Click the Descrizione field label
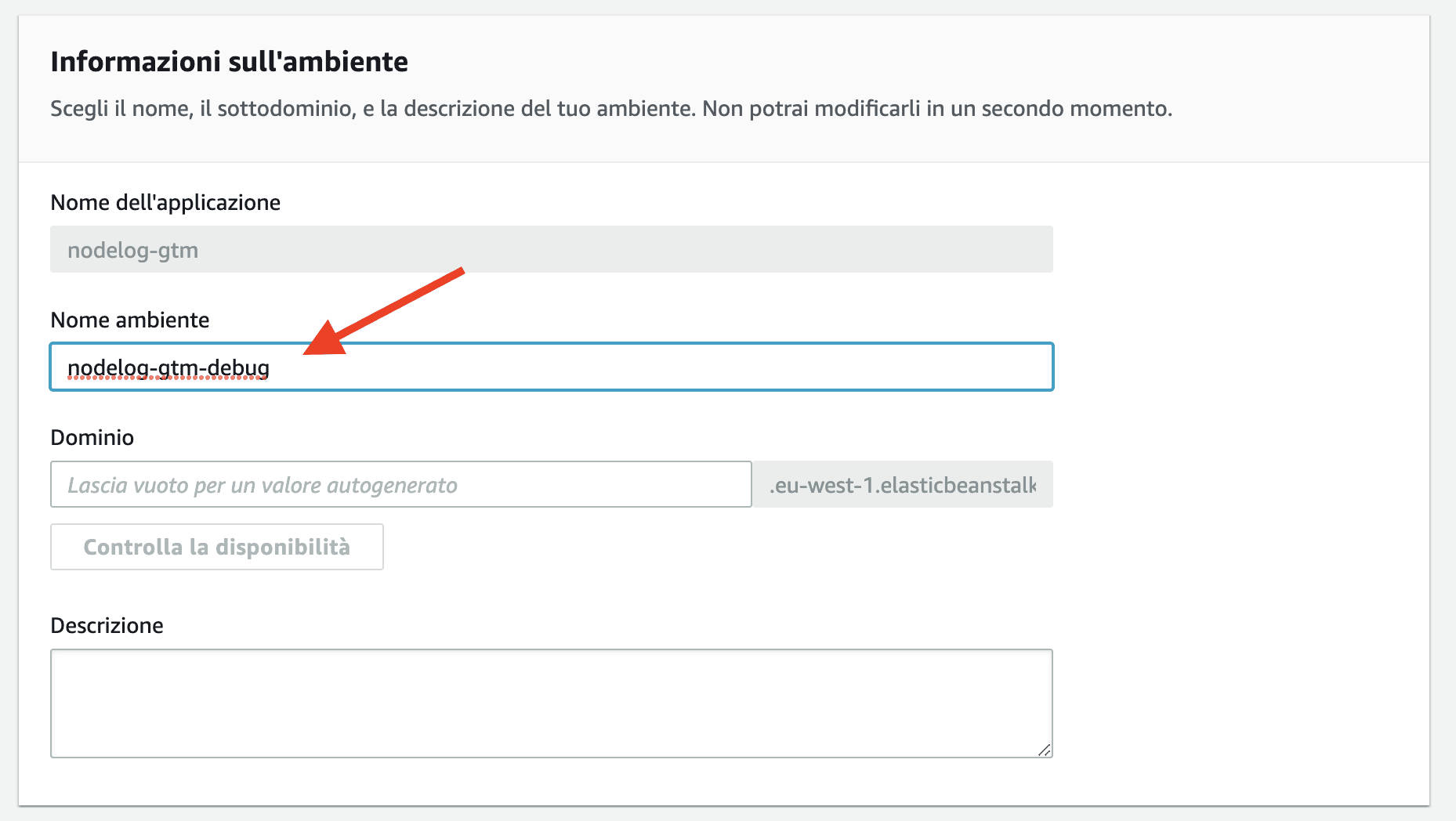This screenshot has height=821, width=1456. pos(107,624)
